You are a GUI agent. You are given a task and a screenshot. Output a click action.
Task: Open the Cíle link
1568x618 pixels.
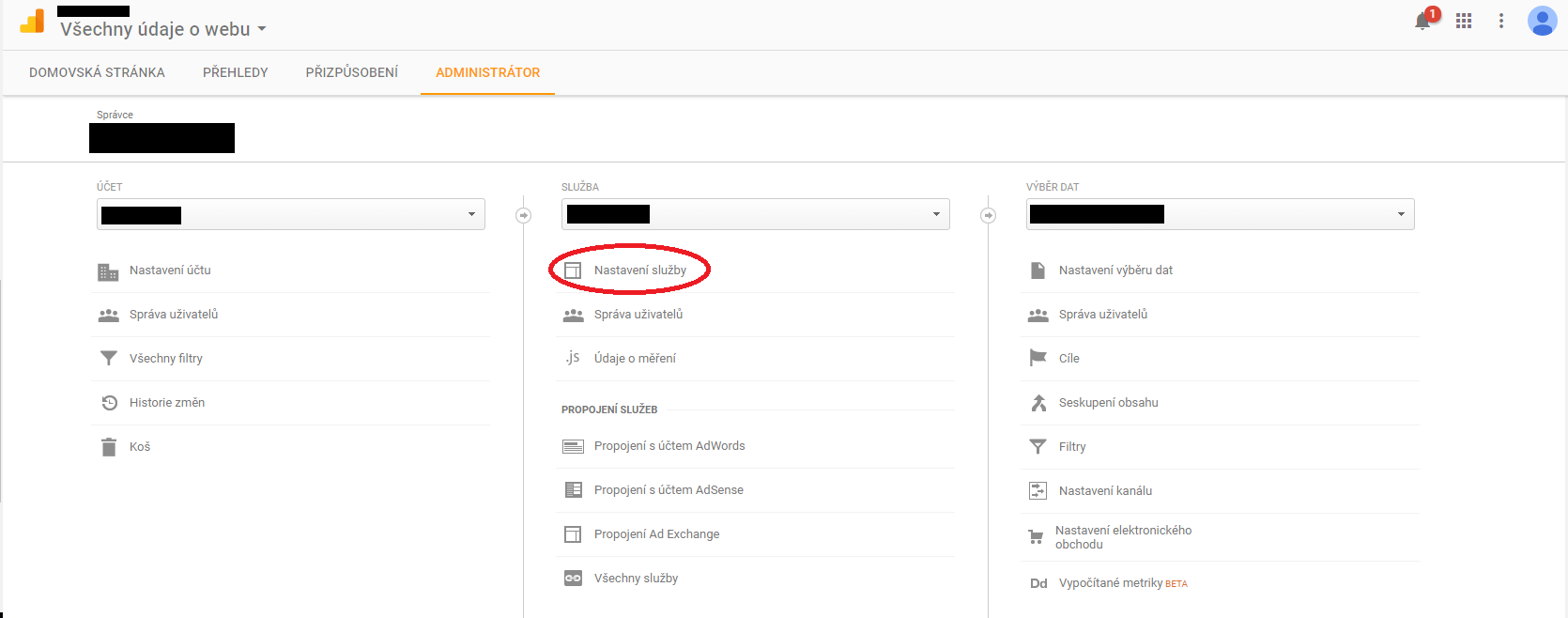[x=1069, y=359]
